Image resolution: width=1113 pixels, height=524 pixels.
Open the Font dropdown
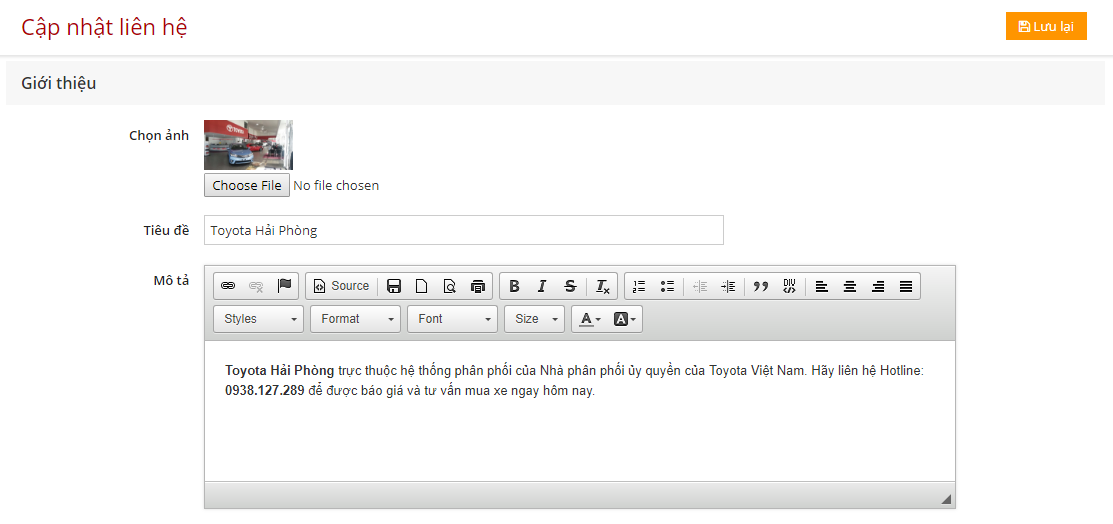pos(452,319)
